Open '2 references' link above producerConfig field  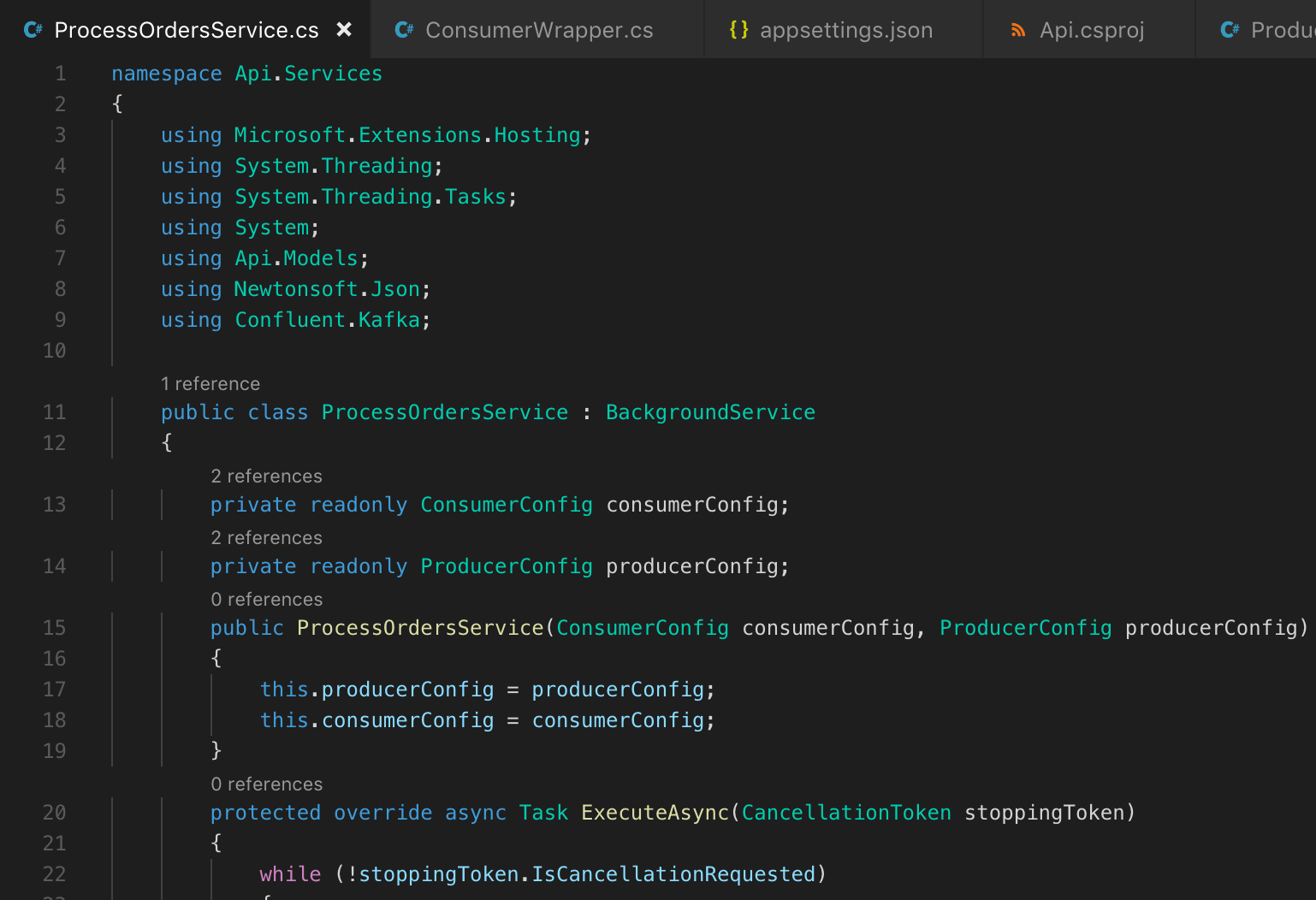267,538
